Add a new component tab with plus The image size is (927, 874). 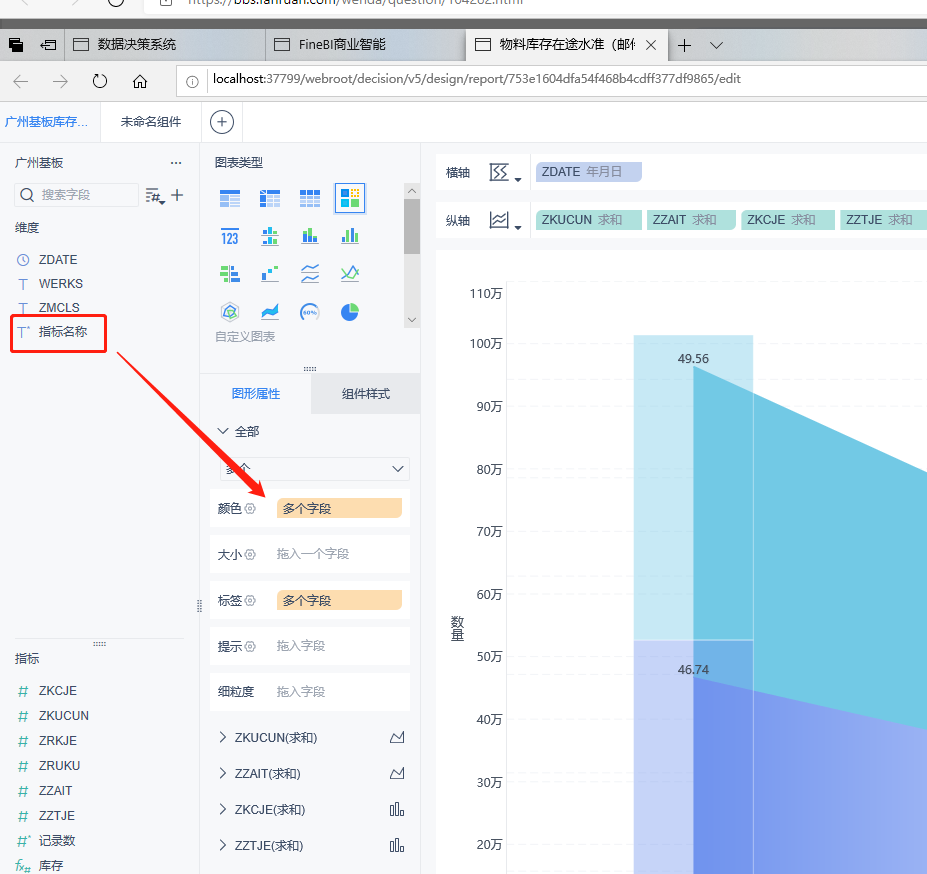[x=222, y=122]
